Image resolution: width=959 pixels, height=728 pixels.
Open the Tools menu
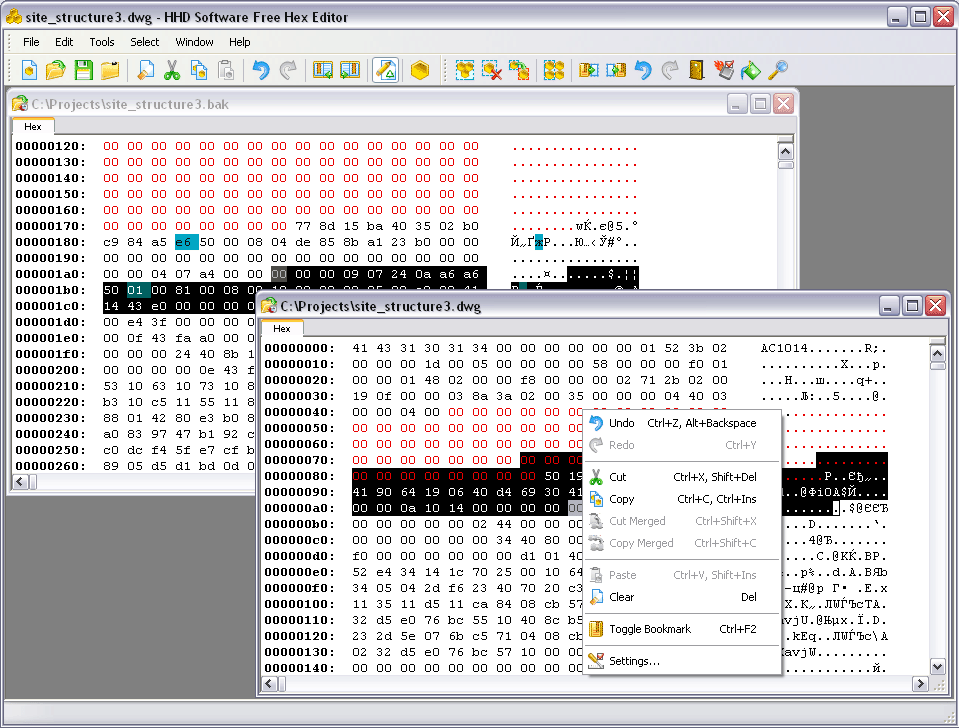[102, 42]
